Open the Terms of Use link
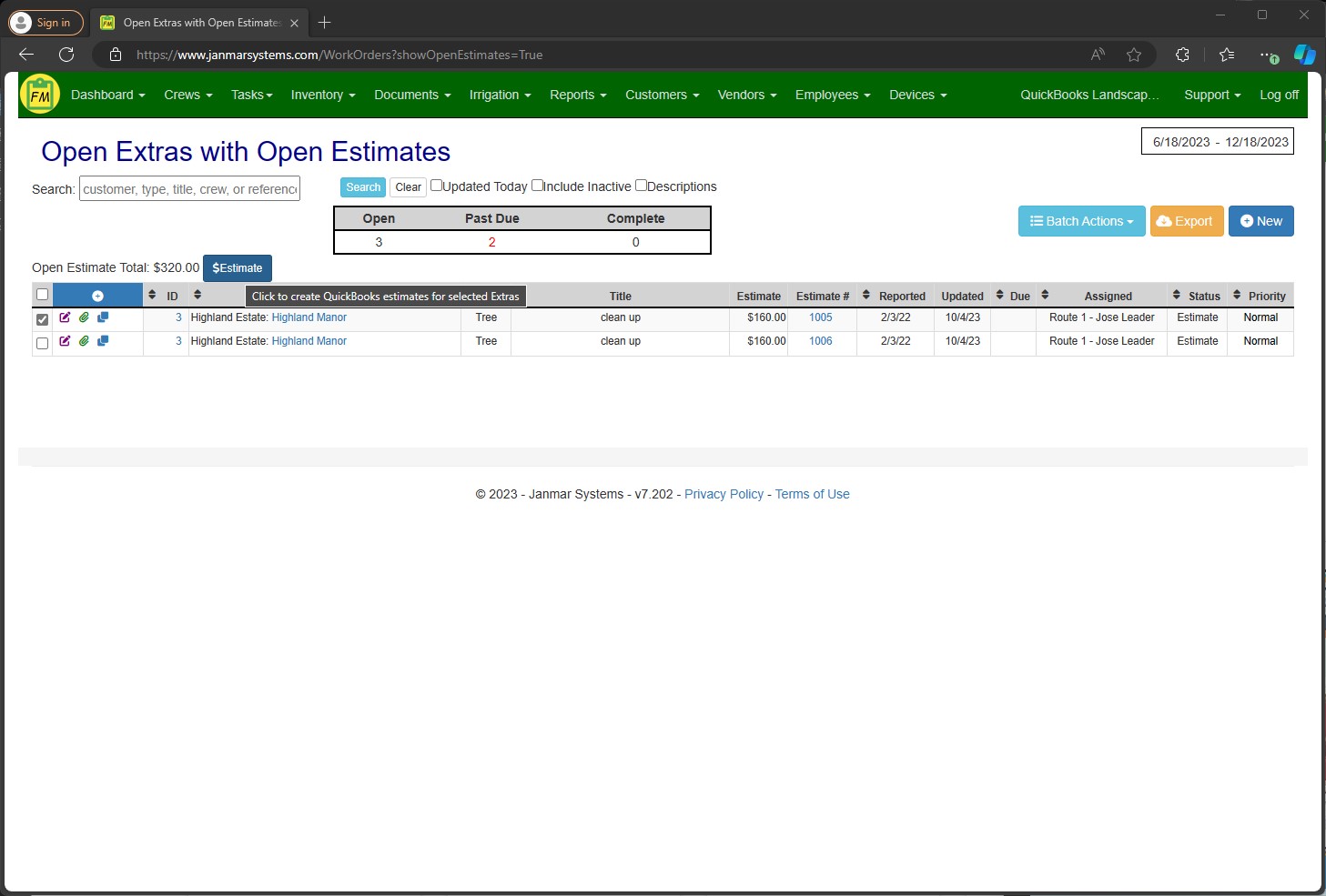 [812, 494]
